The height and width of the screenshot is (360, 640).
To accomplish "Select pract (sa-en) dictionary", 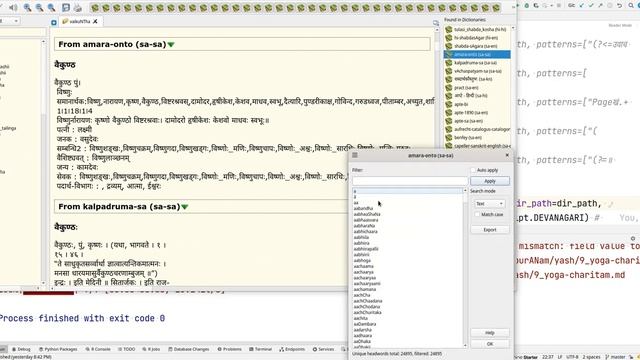I will (466, 88).
